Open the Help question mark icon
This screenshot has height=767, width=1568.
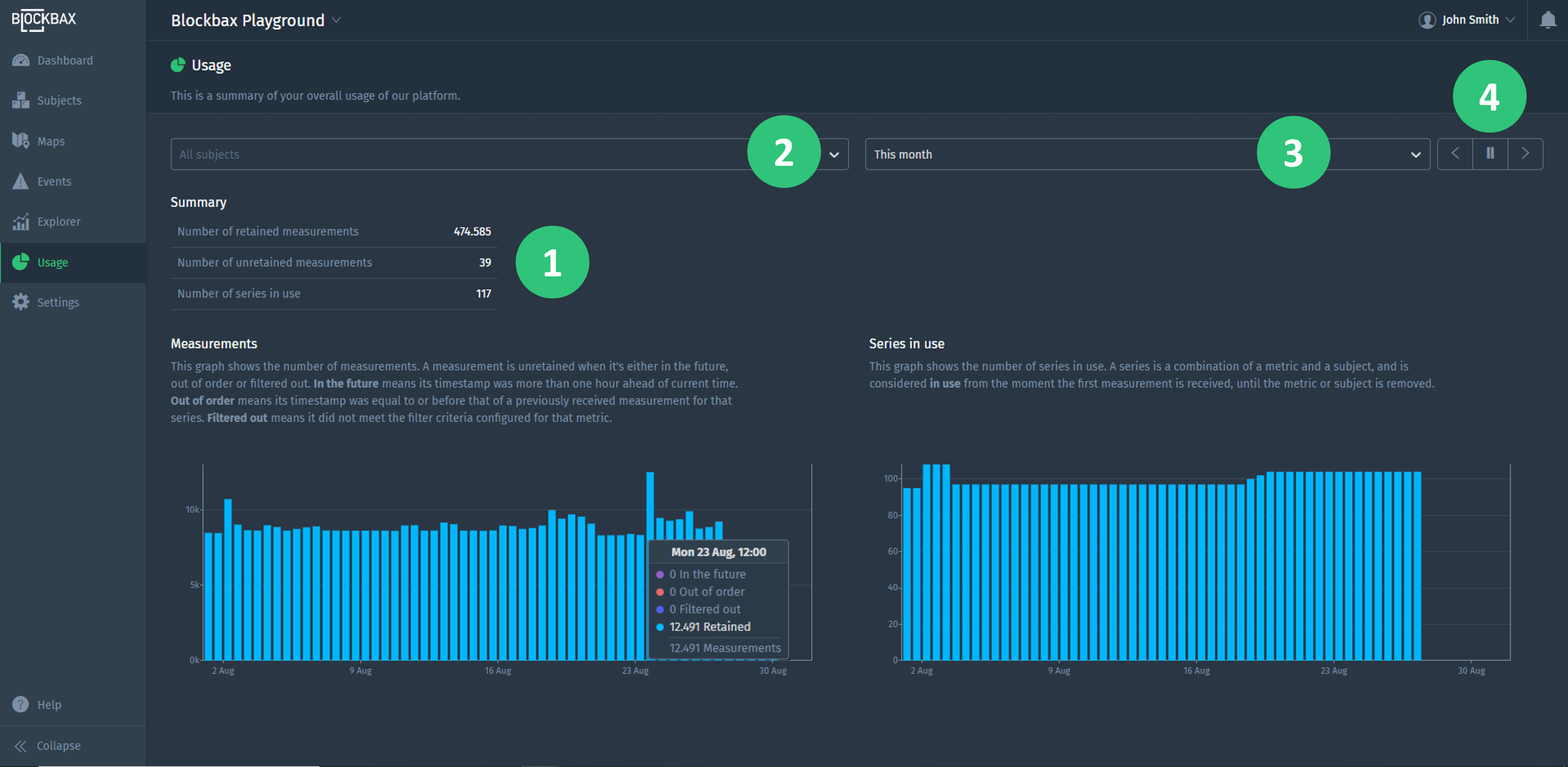point(20,704)
